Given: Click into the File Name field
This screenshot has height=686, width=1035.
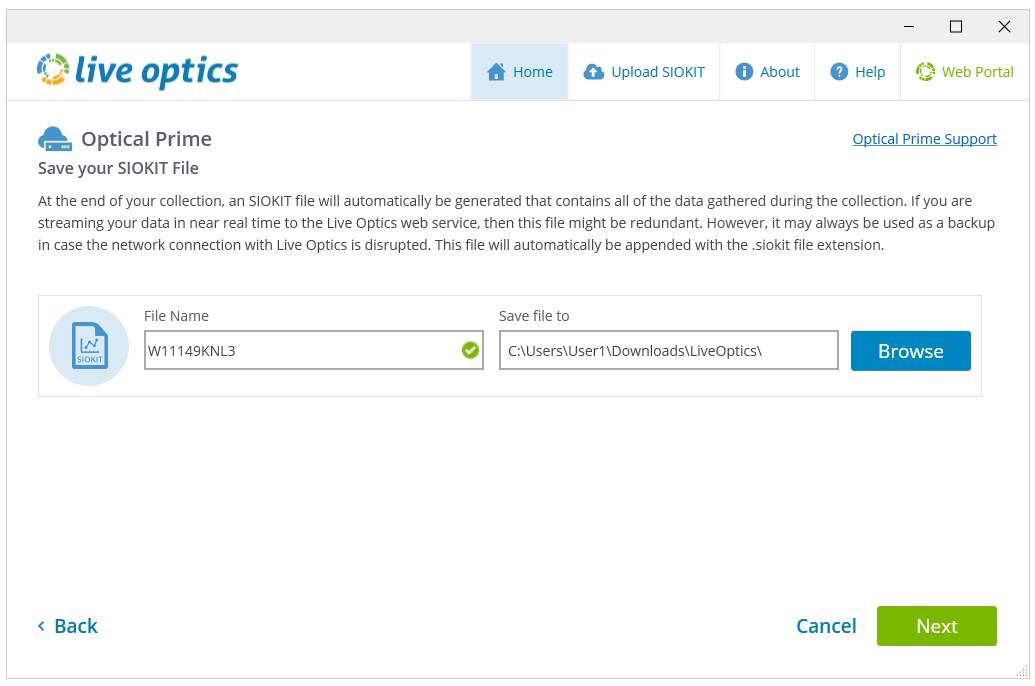Looking at the screenshot, I should [300, 351].
